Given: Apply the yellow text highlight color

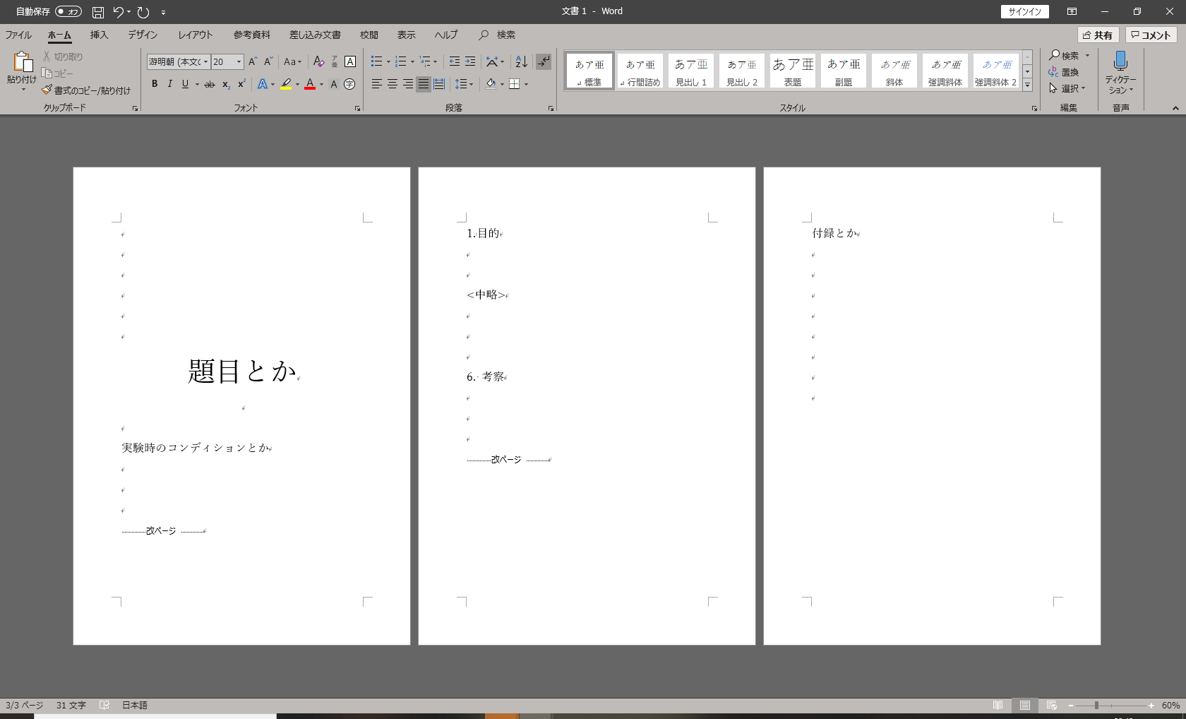Looking at the screenshot, I should (x=286, y=84).
